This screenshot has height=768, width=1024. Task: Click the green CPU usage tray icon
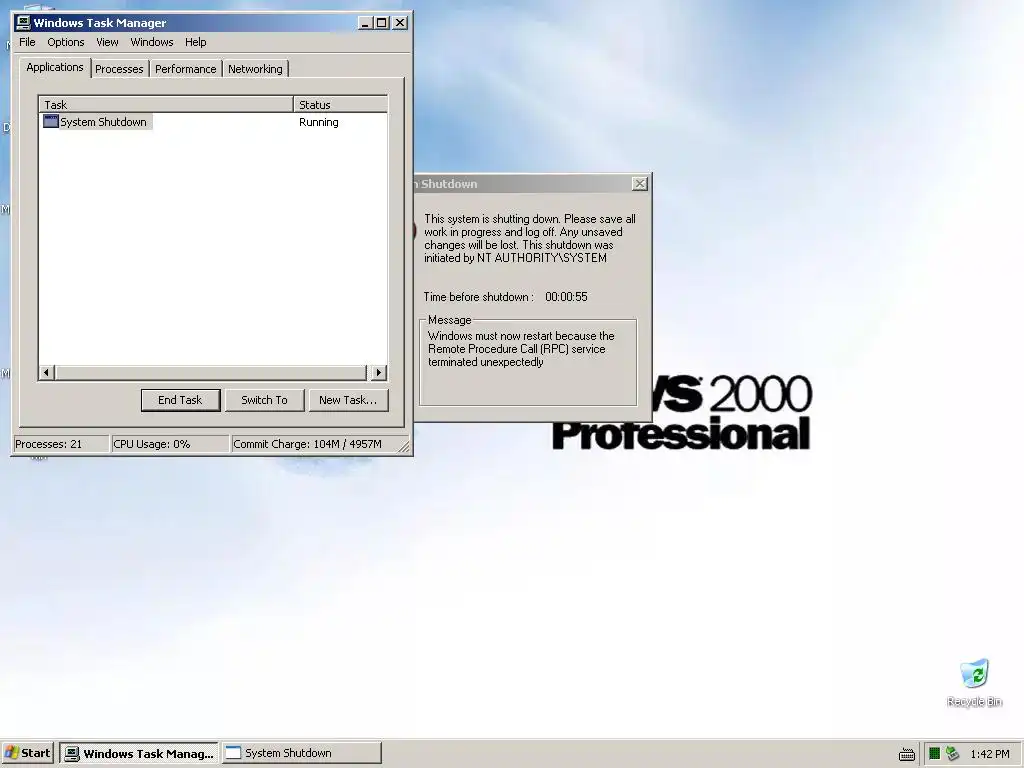(935, 754)
